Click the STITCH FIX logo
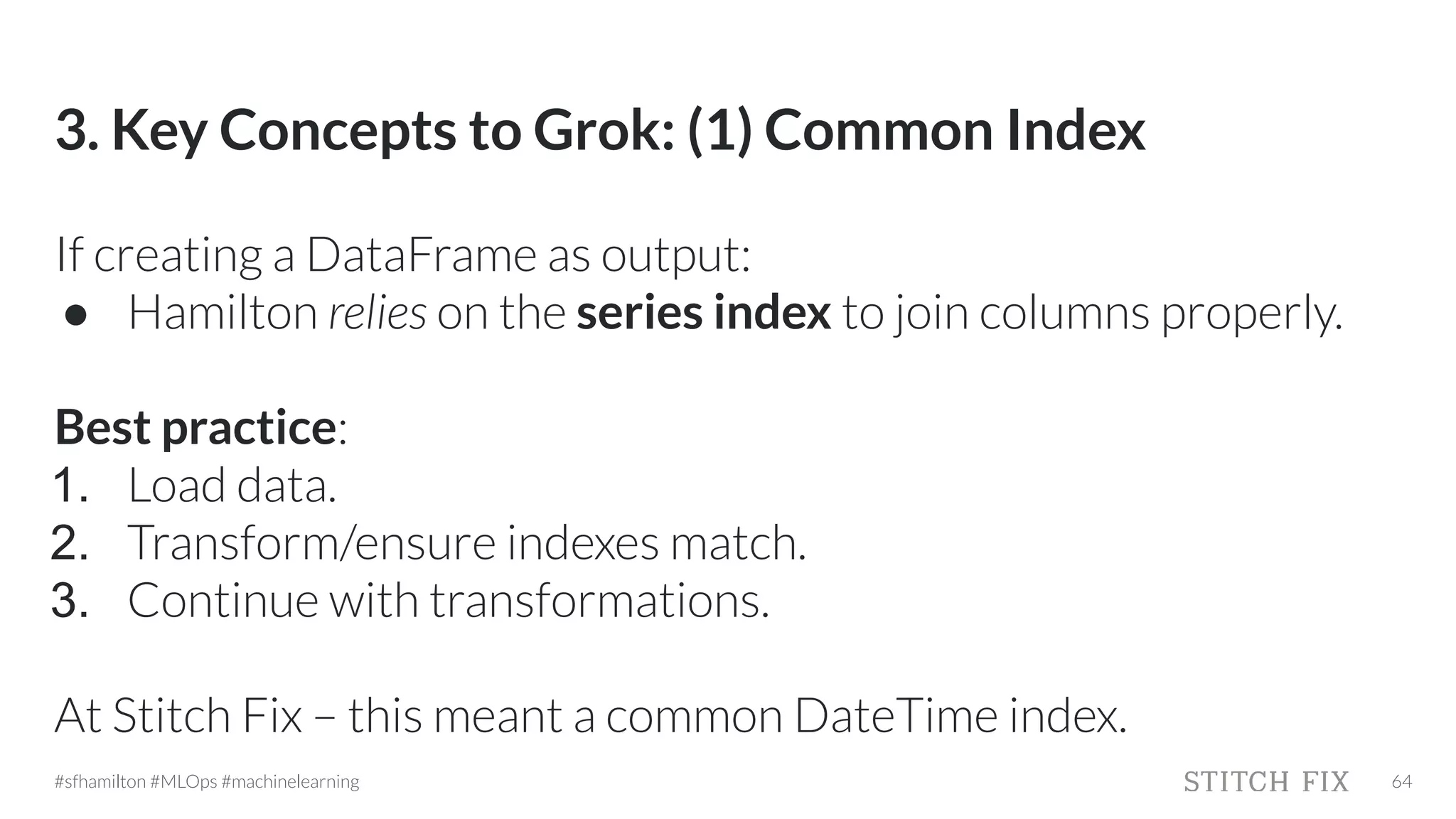Image resolution: width=1456 pixels, height=819 pixels. point(1265,781)
